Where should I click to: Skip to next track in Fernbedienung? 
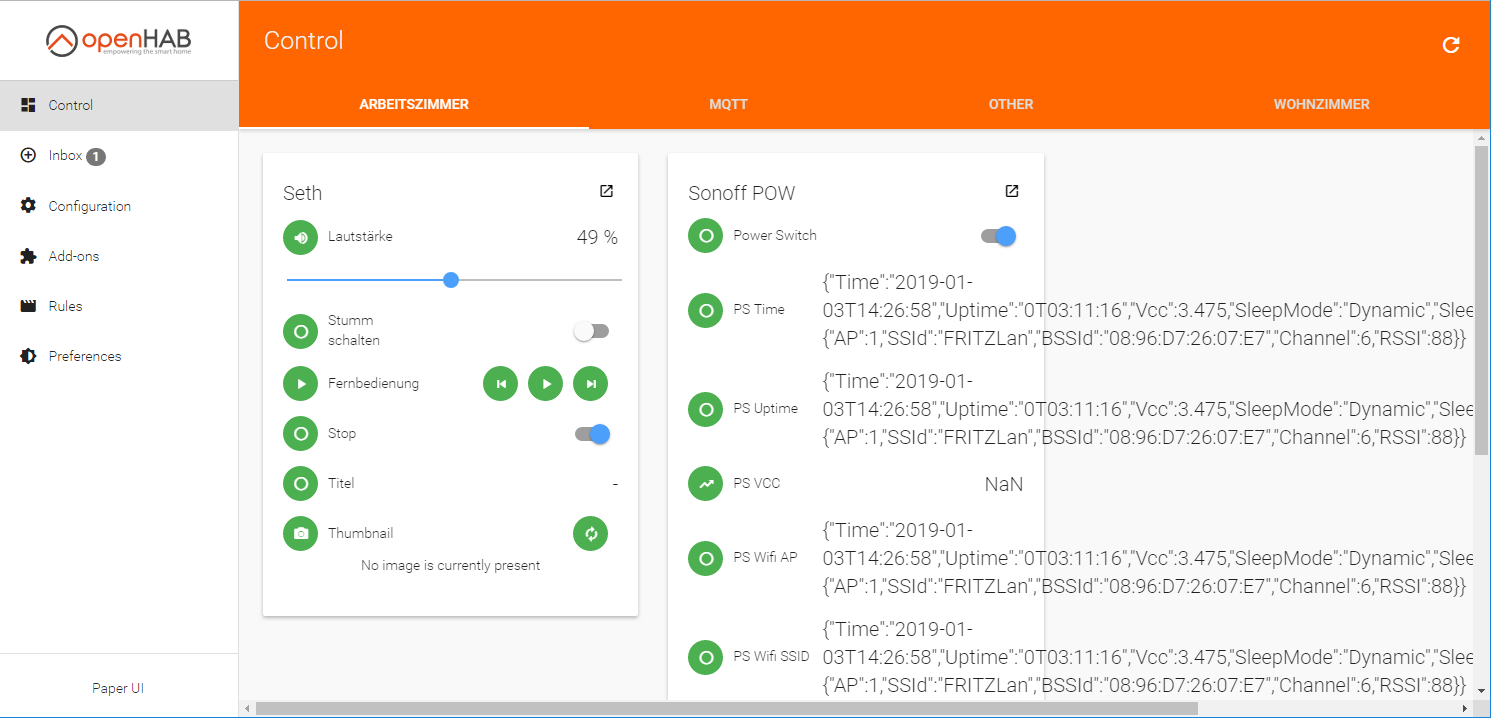tap(590, 383)
